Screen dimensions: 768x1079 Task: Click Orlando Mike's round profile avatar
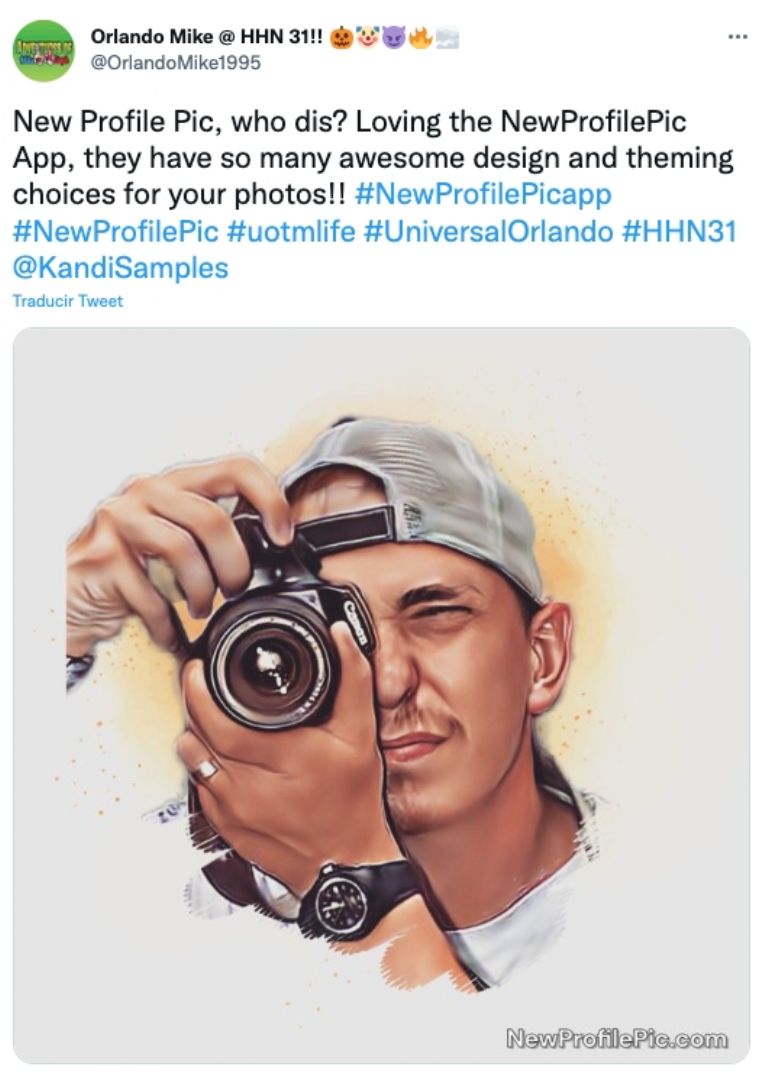click(x=44, y=51)
